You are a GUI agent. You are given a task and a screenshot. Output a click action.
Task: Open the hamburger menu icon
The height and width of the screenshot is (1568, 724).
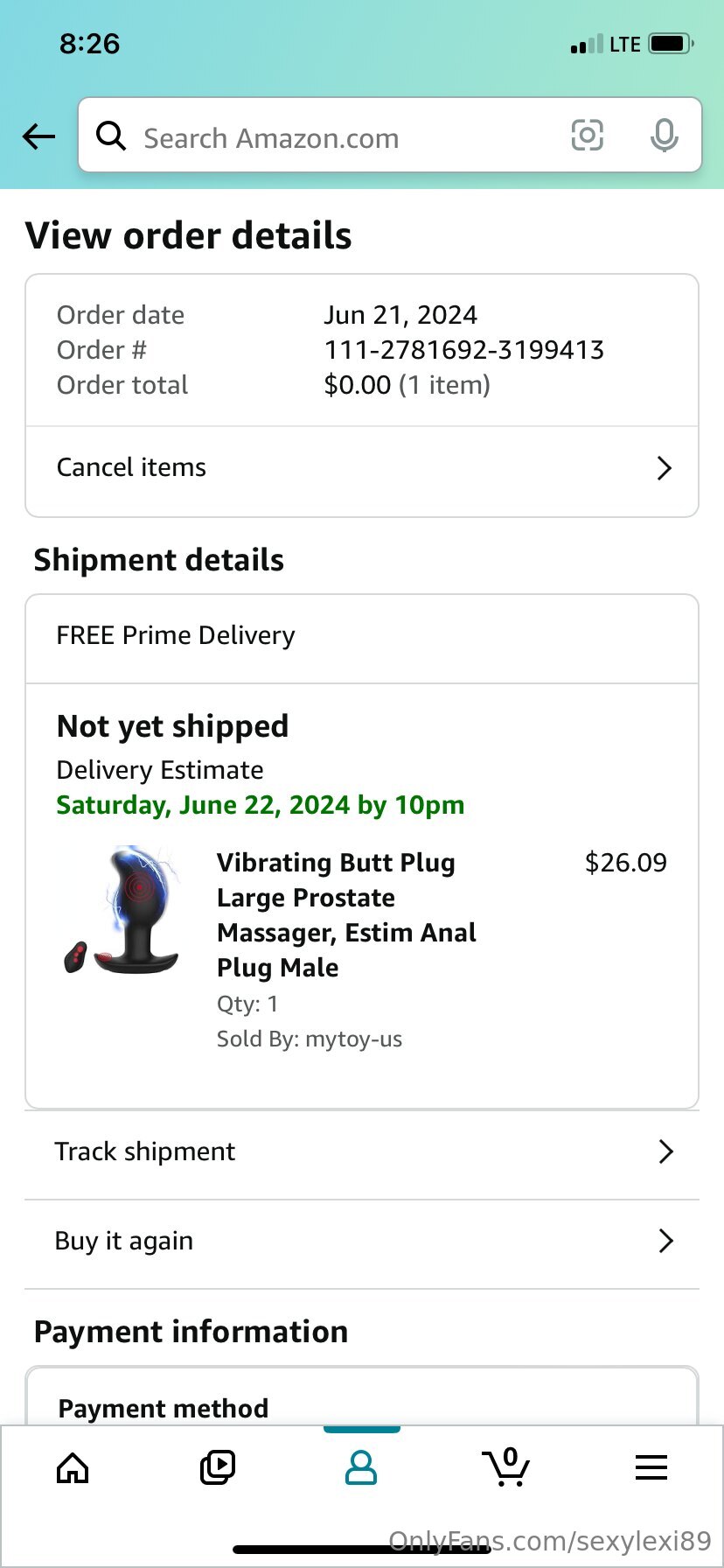651,1467
